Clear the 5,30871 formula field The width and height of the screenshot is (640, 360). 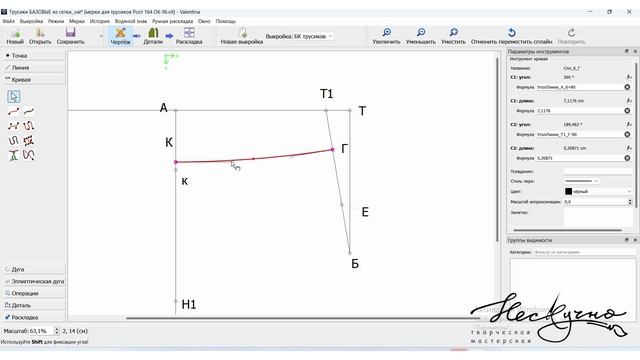[627, 158]
